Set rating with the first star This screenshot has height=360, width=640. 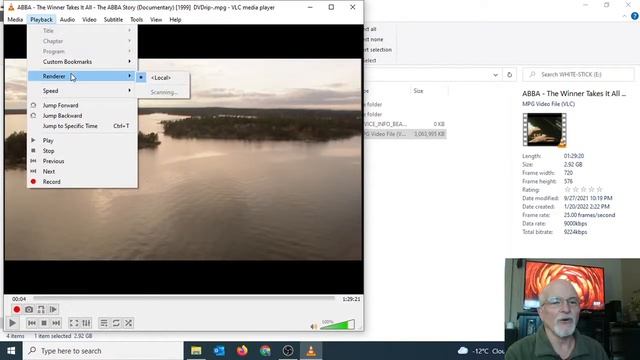(567, 189)
